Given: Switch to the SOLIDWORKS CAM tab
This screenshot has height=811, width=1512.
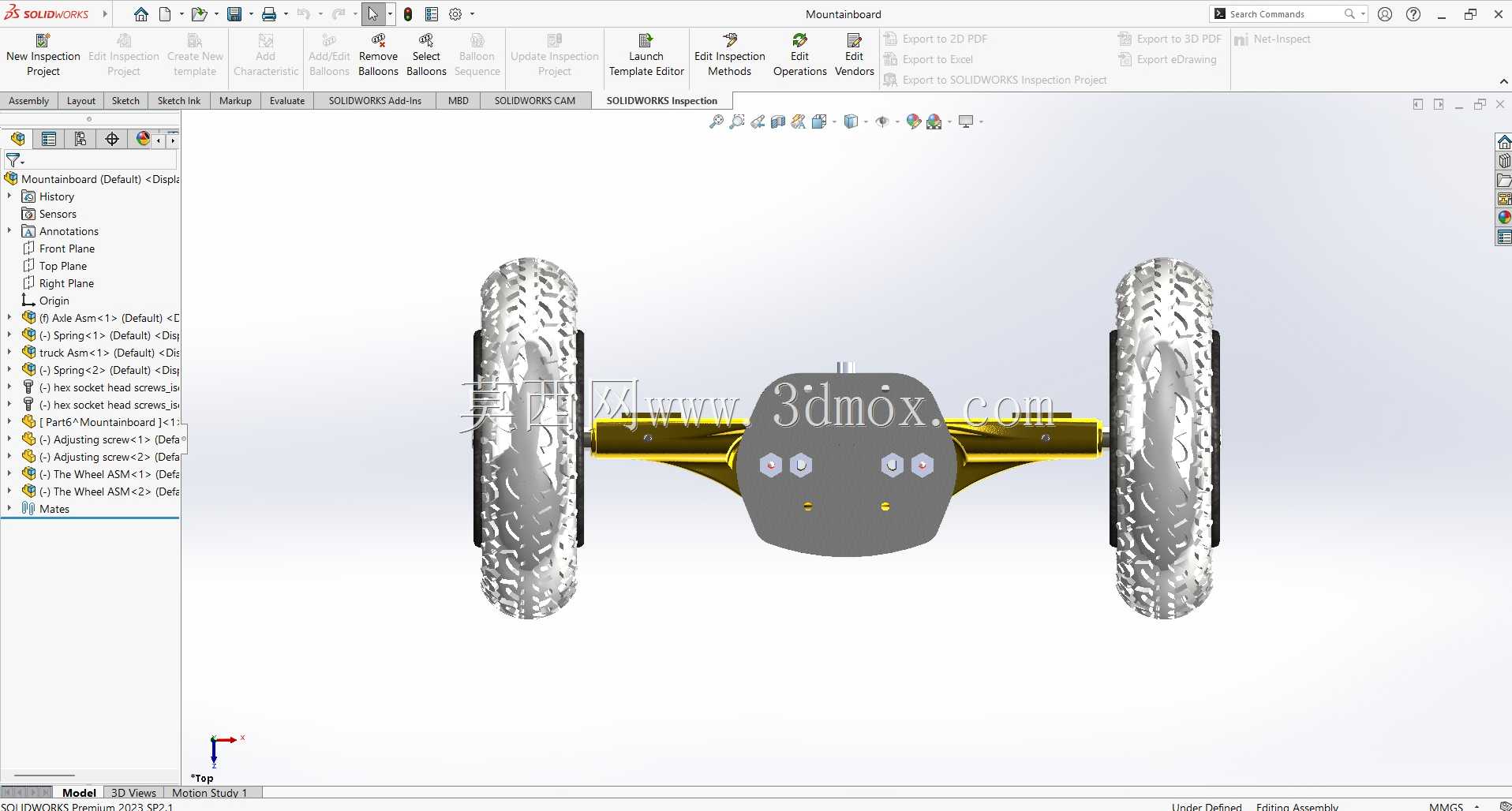Looking at the screenshot, I should [x=535, y=101].
